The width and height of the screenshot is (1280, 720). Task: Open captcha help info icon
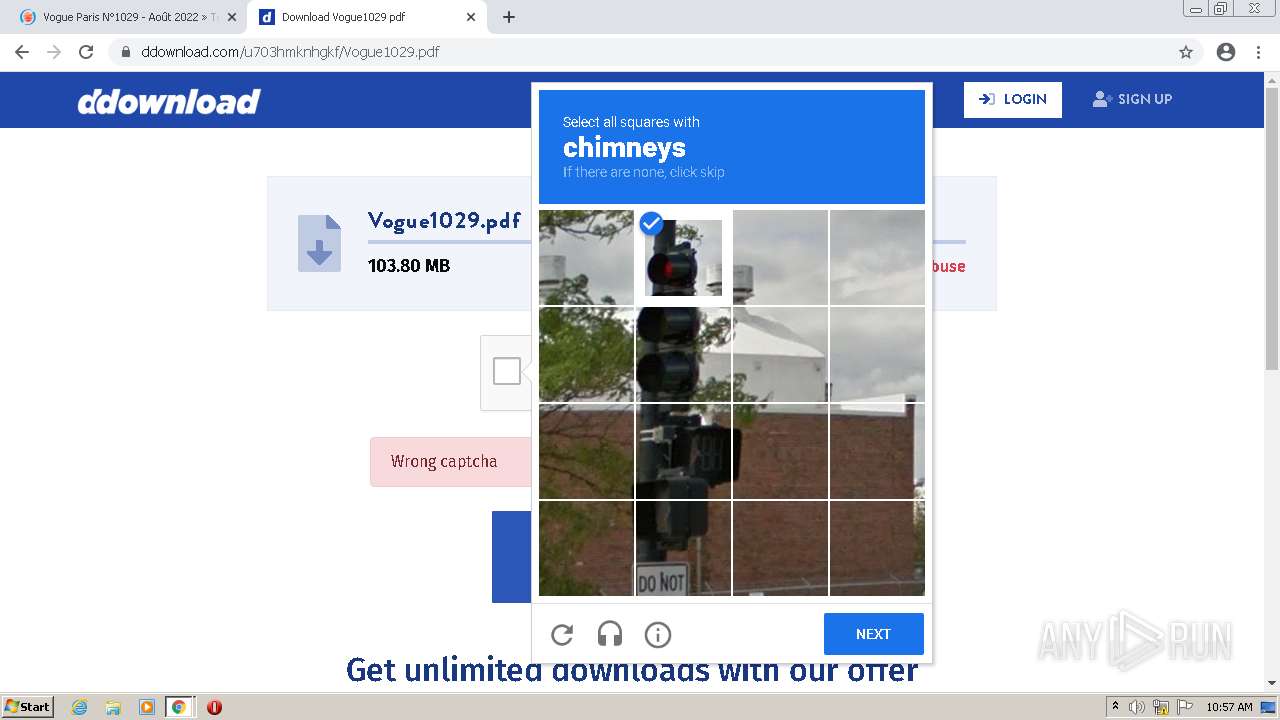658,634
